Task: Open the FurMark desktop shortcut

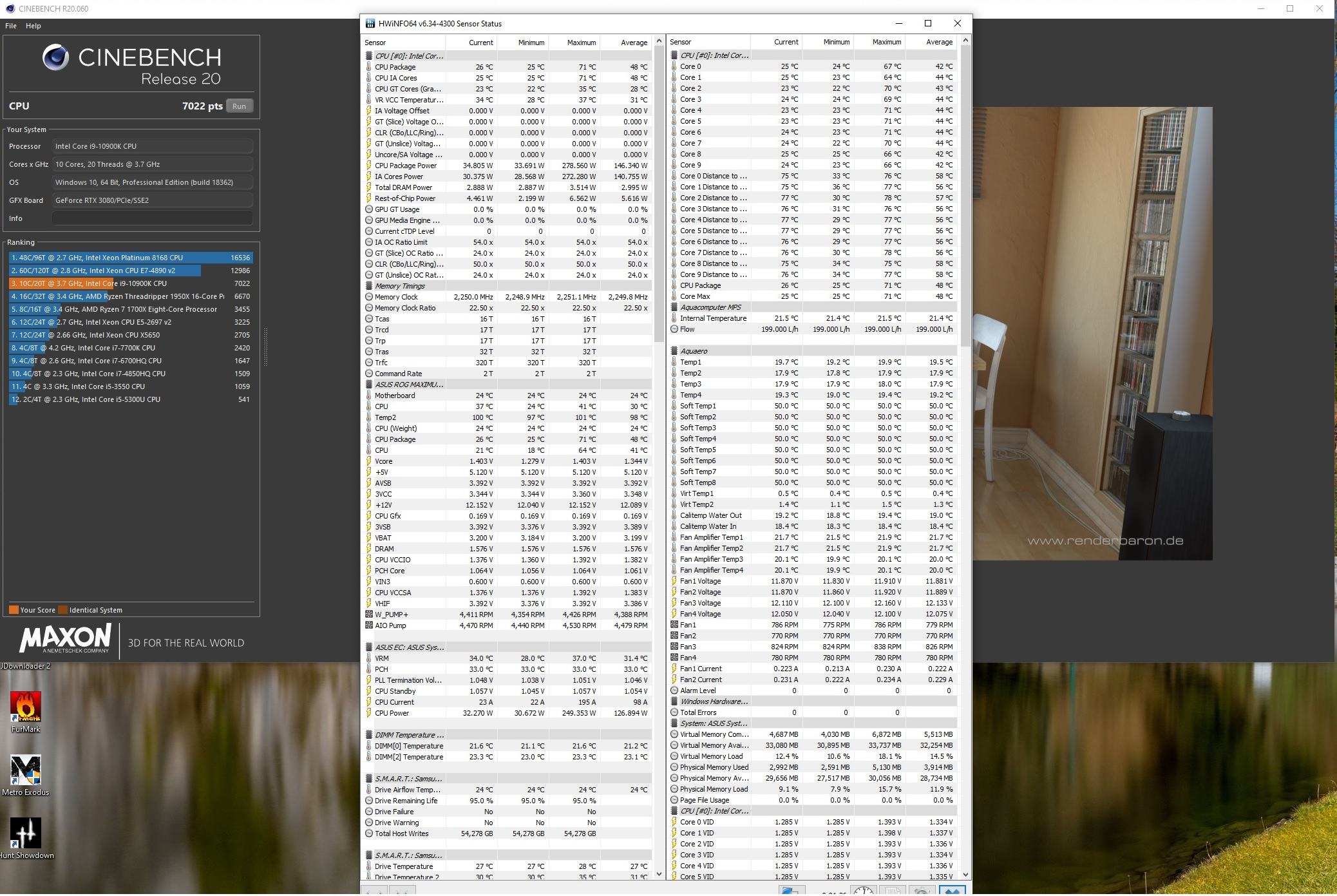Action: [26, 712]
